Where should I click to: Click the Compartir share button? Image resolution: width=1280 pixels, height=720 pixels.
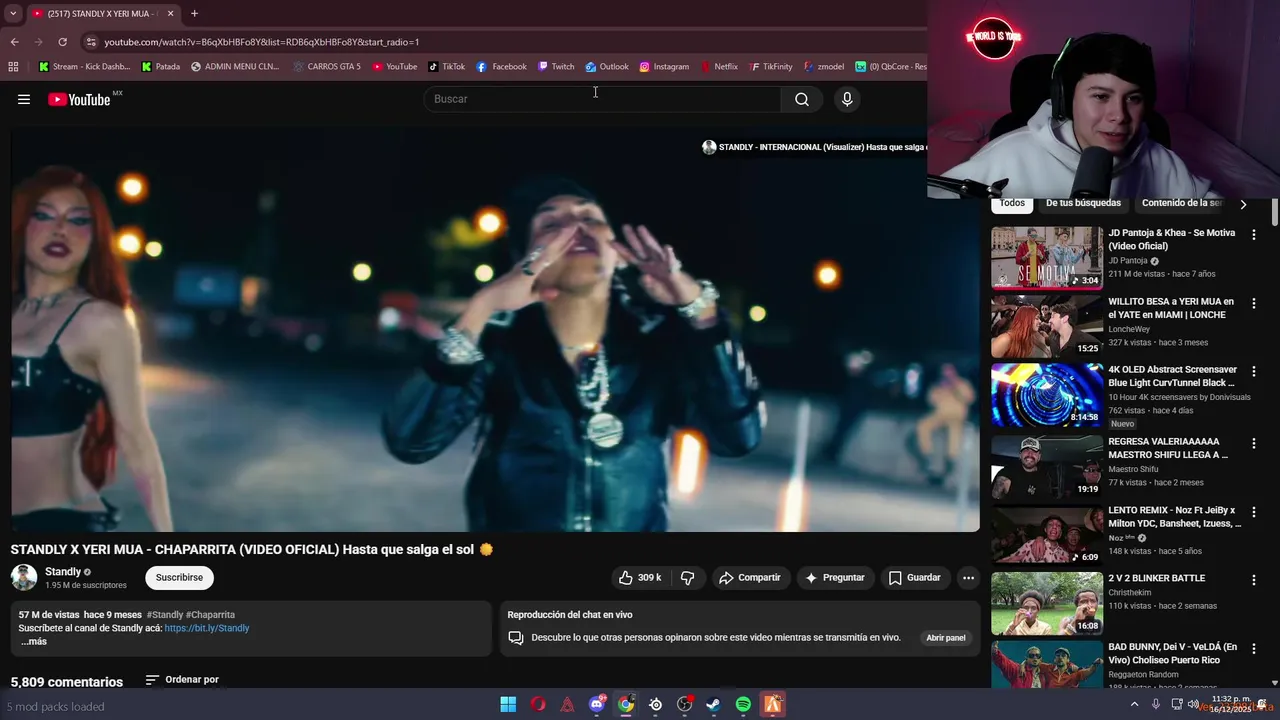pyautogui.click(x=750, y=578)
